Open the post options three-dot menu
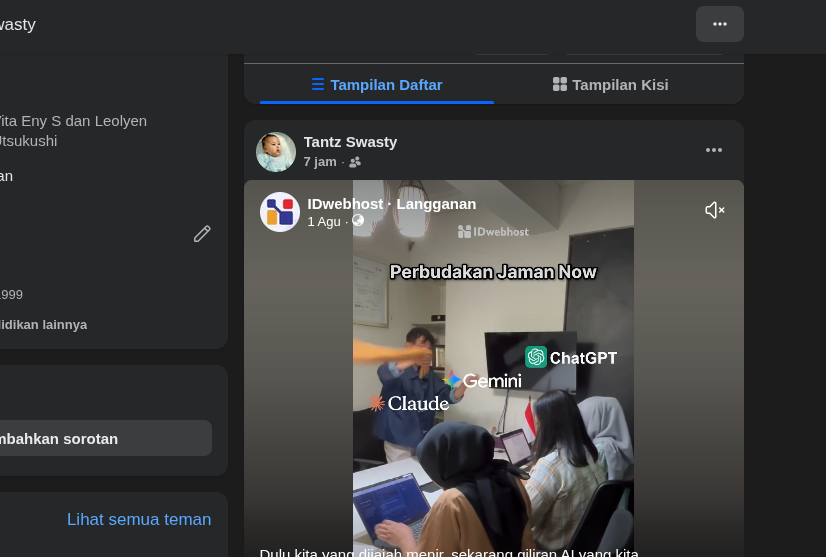This screenshot has width=826, height=557. point(714,150)
